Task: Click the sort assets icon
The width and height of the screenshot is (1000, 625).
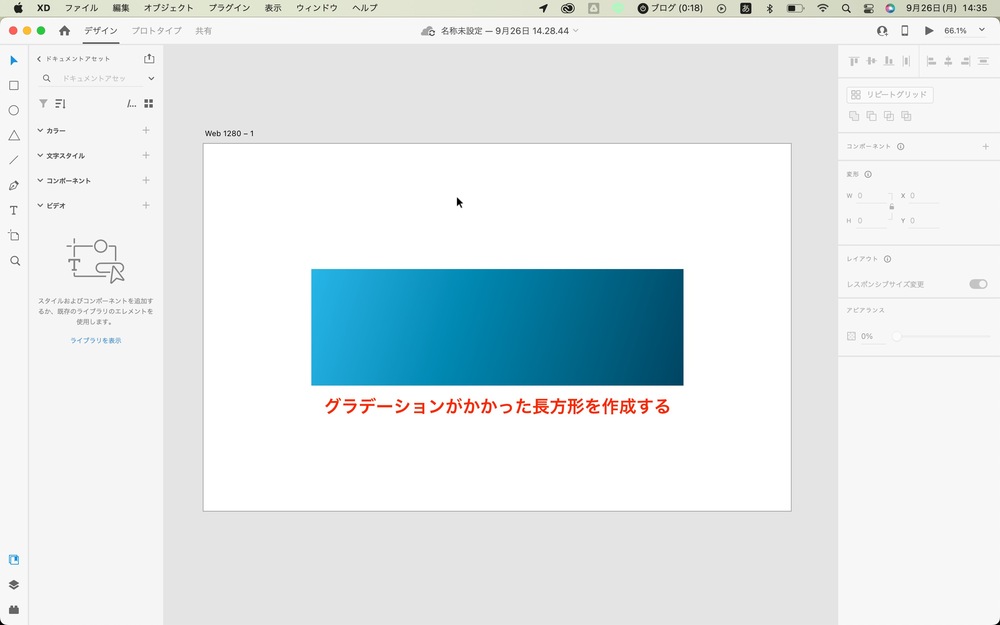Action: pos(61,103)
